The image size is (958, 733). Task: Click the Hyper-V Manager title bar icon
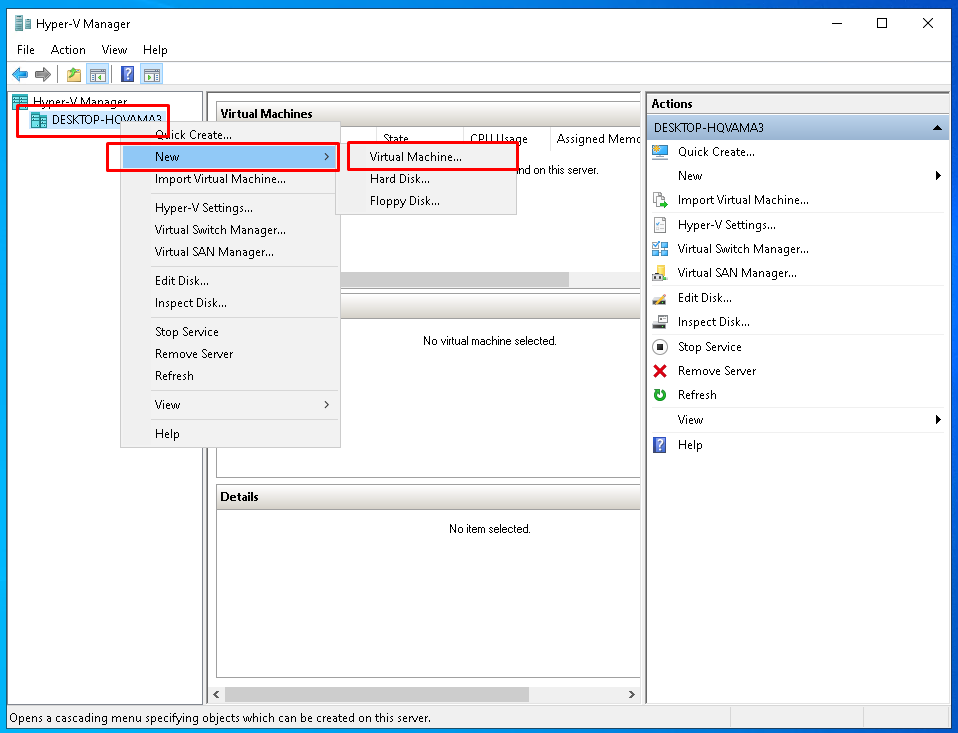[x=23, y=23]
